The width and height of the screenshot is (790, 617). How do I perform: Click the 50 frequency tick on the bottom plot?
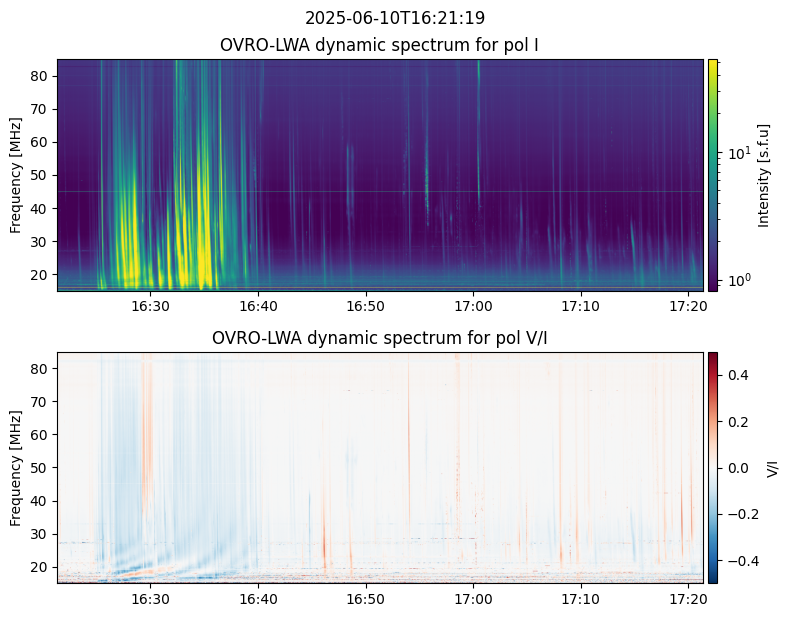(x=40, y=468)
